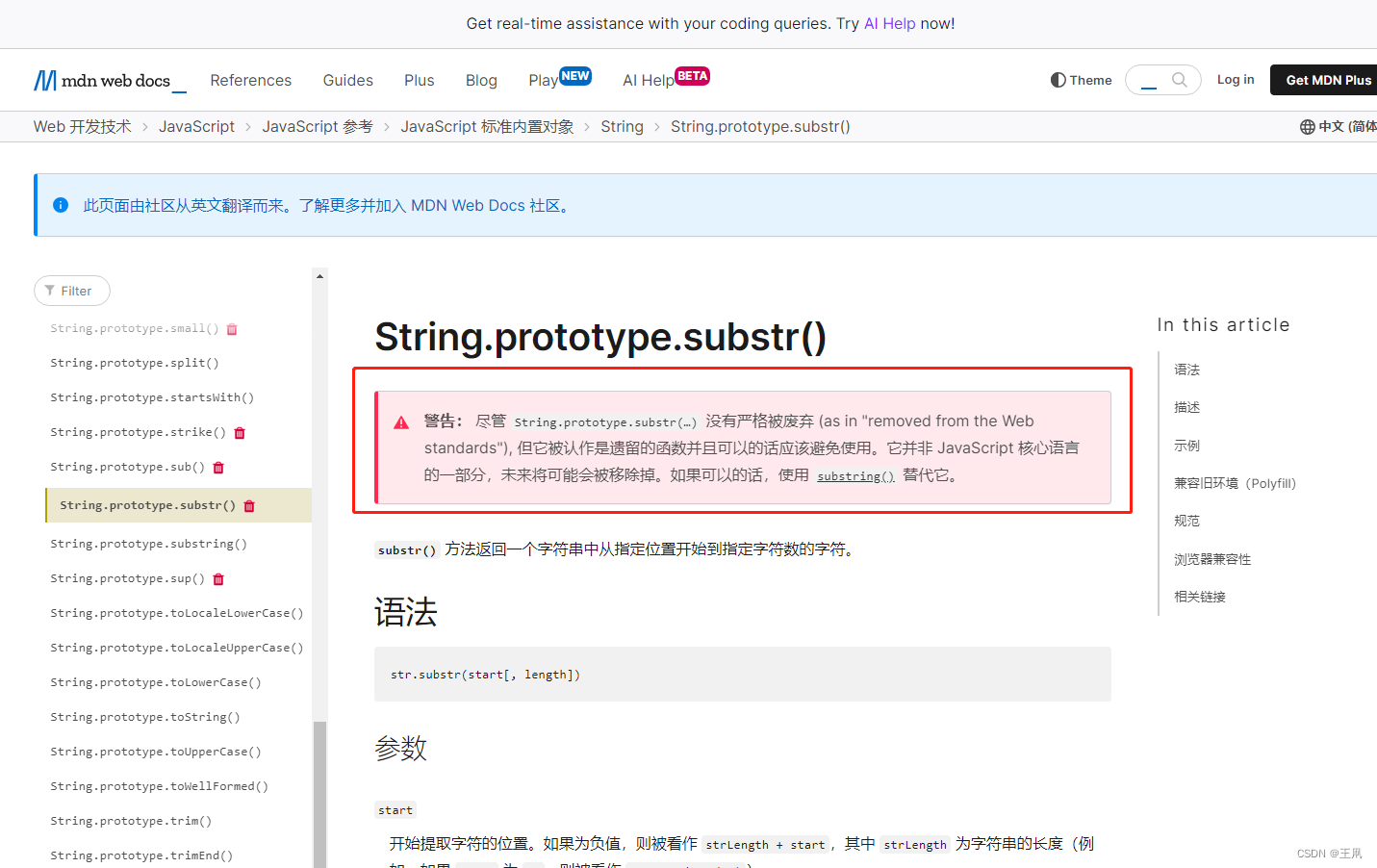Click the Theme half-circle icon

click(1058, 80)
